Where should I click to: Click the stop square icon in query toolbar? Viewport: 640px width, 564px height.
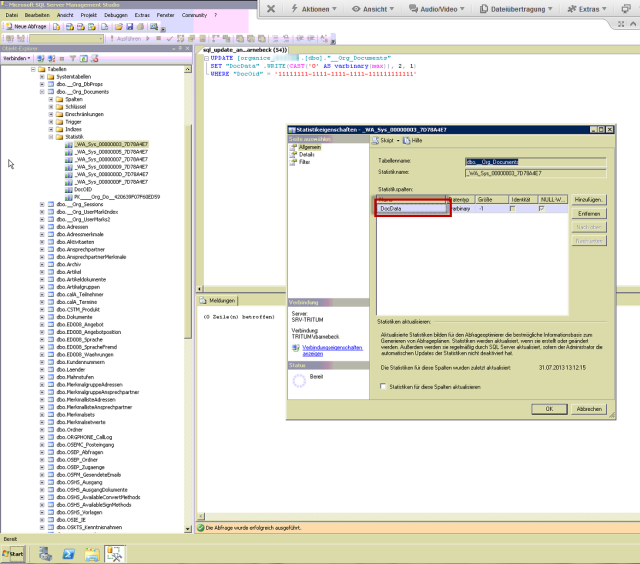point(159,39)
